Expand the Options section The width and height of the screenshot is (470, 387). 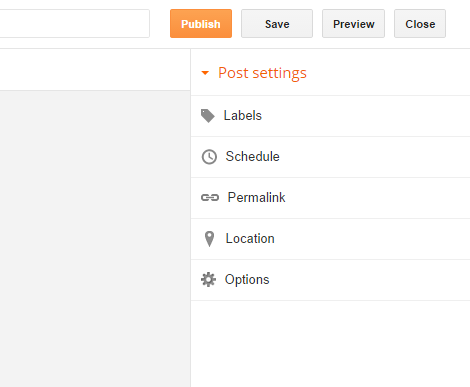330,280
